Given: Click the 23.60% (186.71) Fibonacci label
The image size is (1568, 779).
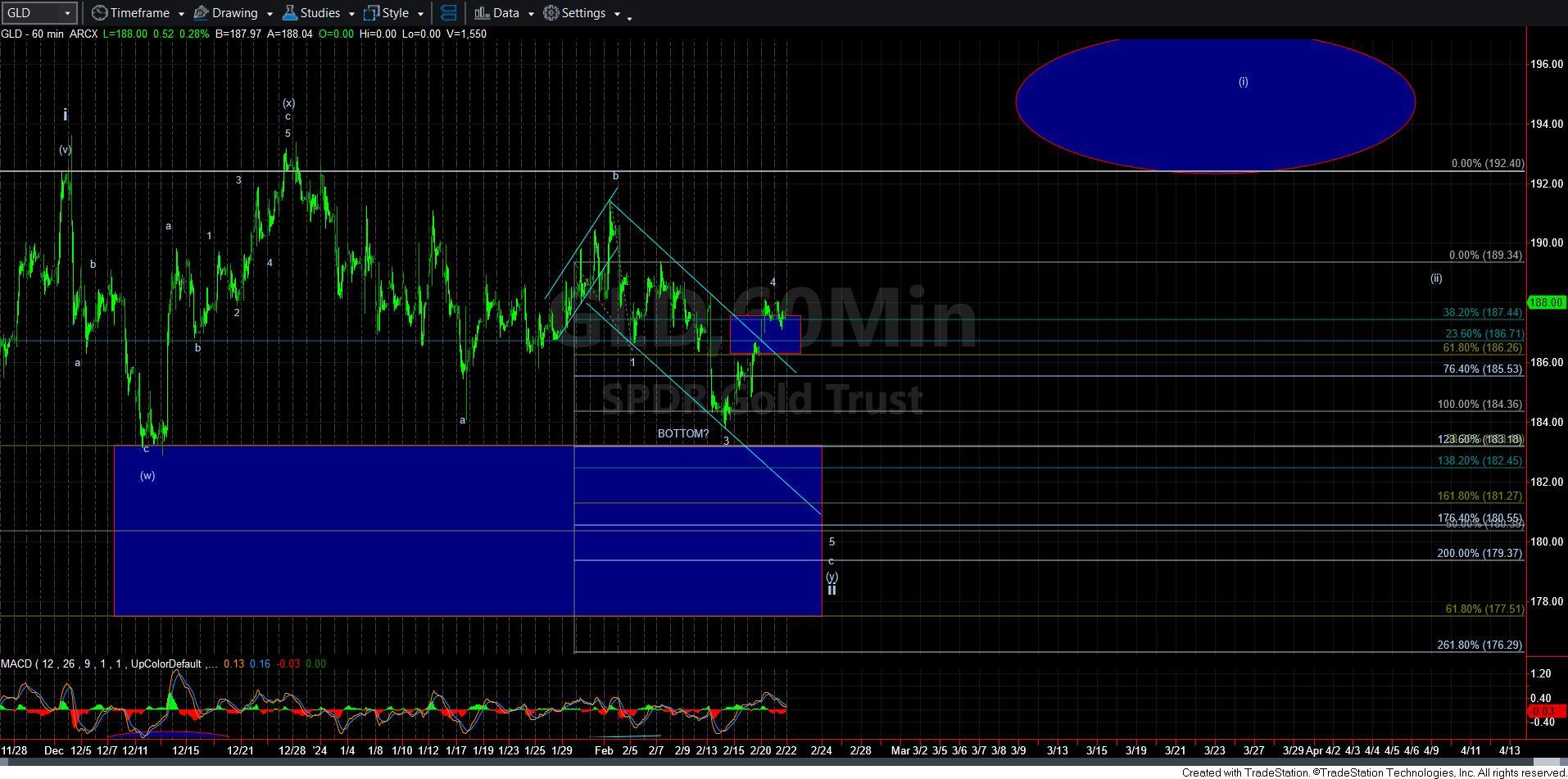Looking at the screenshot, I should coord(1484,334).
